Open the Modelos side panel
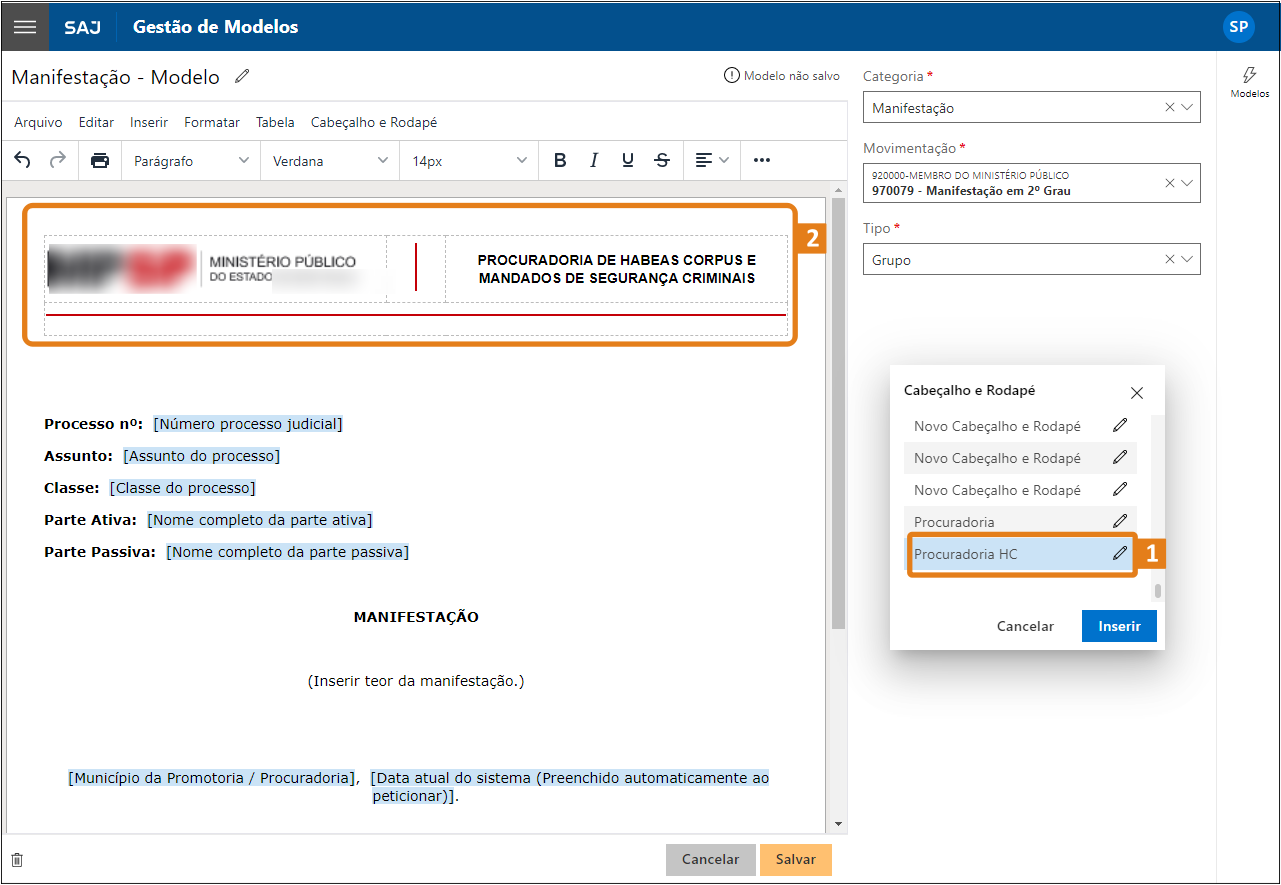The height and width of the screenshot is (885, 1281). click(1249, 81)
